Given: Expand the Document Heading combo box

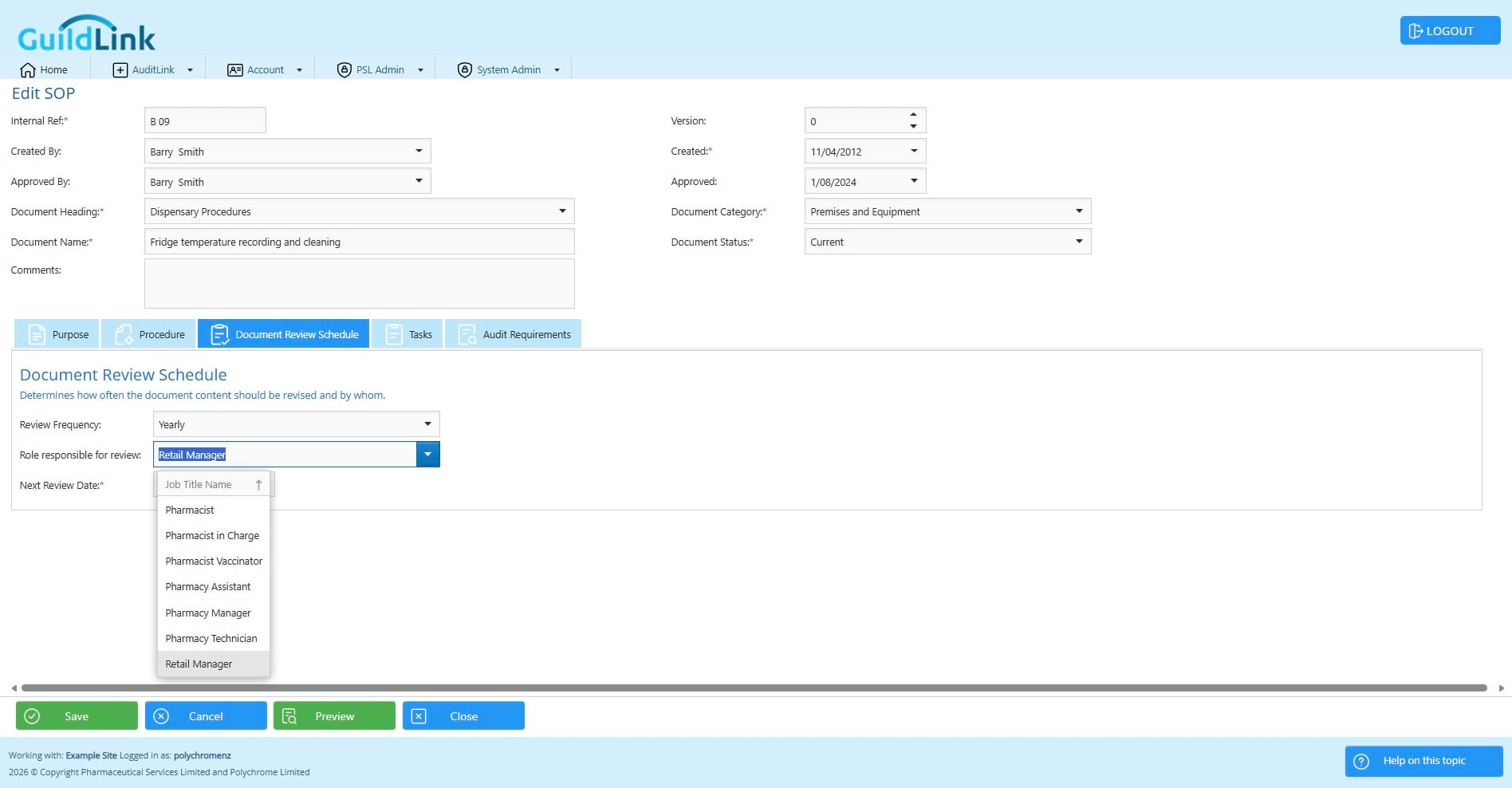Looking at the screenshot, I should pos(562,211).
